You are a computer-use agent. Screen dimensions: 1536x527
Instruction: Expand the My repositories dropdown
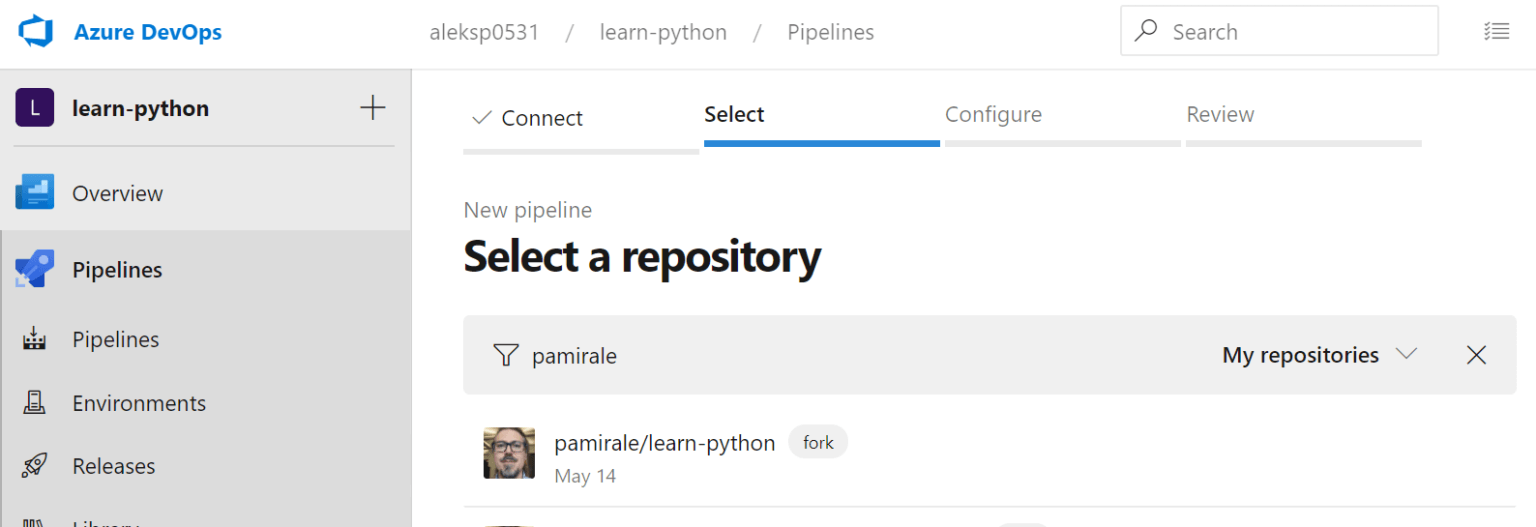[x=1319, y=355]
